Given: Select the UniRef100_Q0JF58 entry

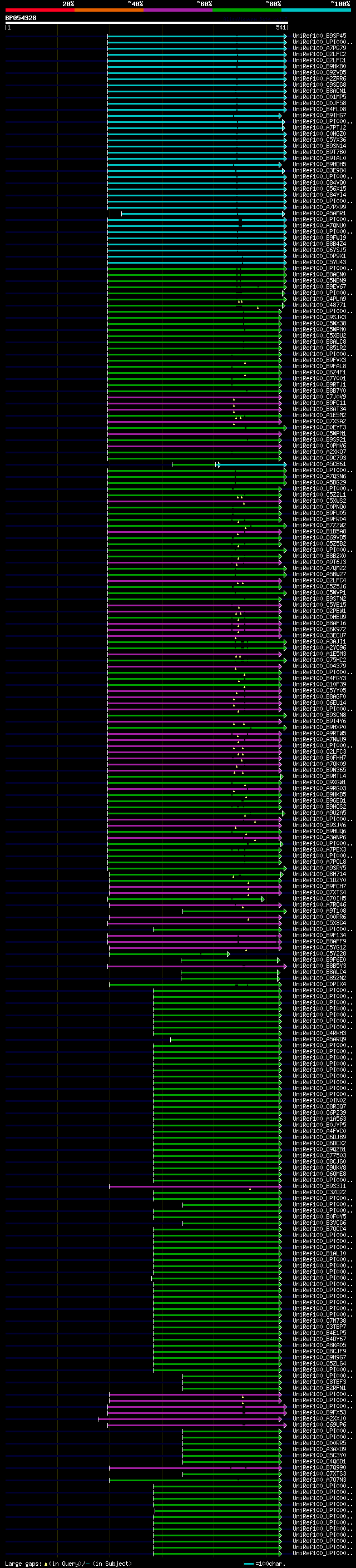Looking at the screenshot, I should pyautogui.click(x=319, y=103).
